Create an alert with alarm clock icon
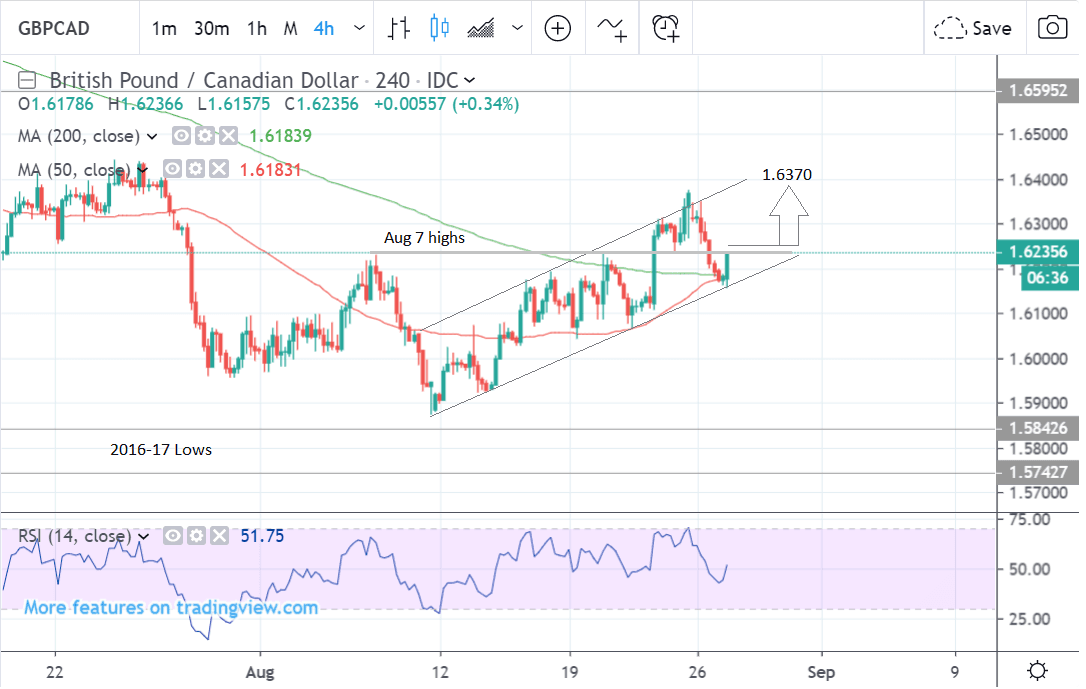1086x689 pixels. (666, 28)
